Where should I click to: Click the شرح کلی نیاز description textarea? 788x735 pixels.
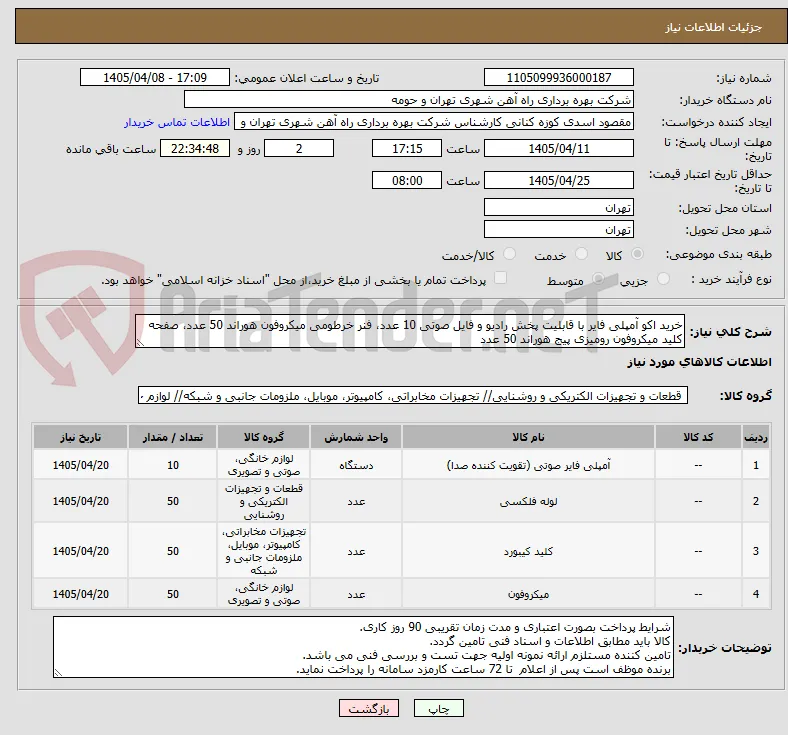tap(410, 332)
